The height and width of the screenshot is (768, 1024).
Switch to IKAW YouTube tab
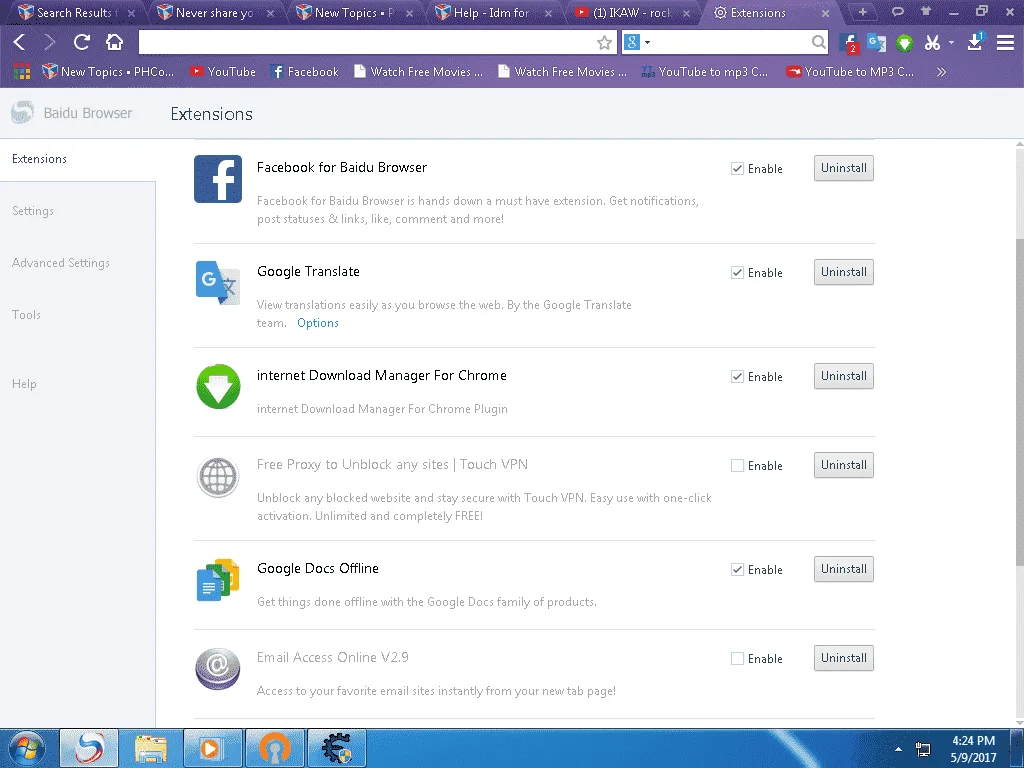[630, 12]
